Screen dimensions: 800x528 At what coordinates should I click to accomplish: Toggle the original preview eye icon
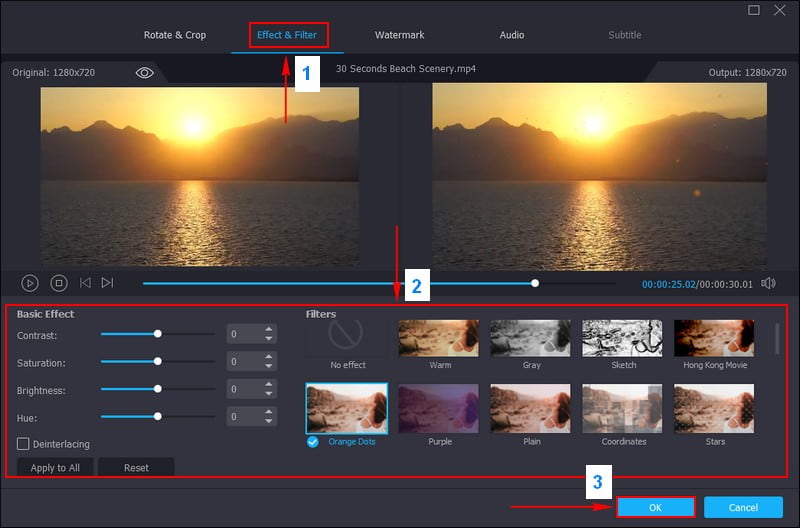(145, 73)
